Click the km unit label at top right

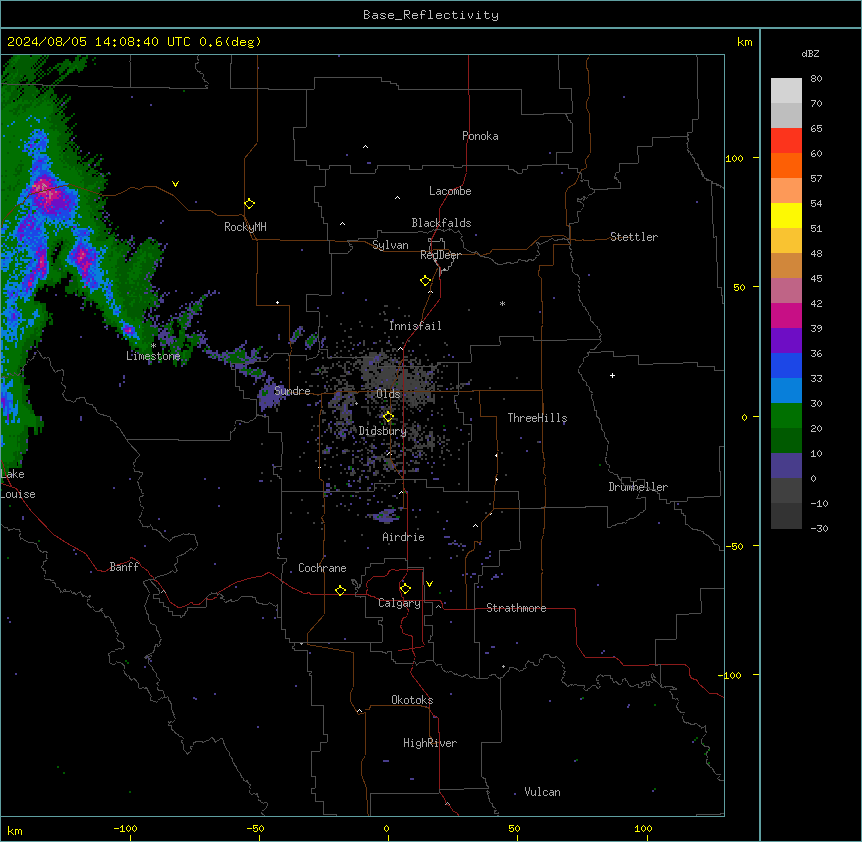(745, 42)
